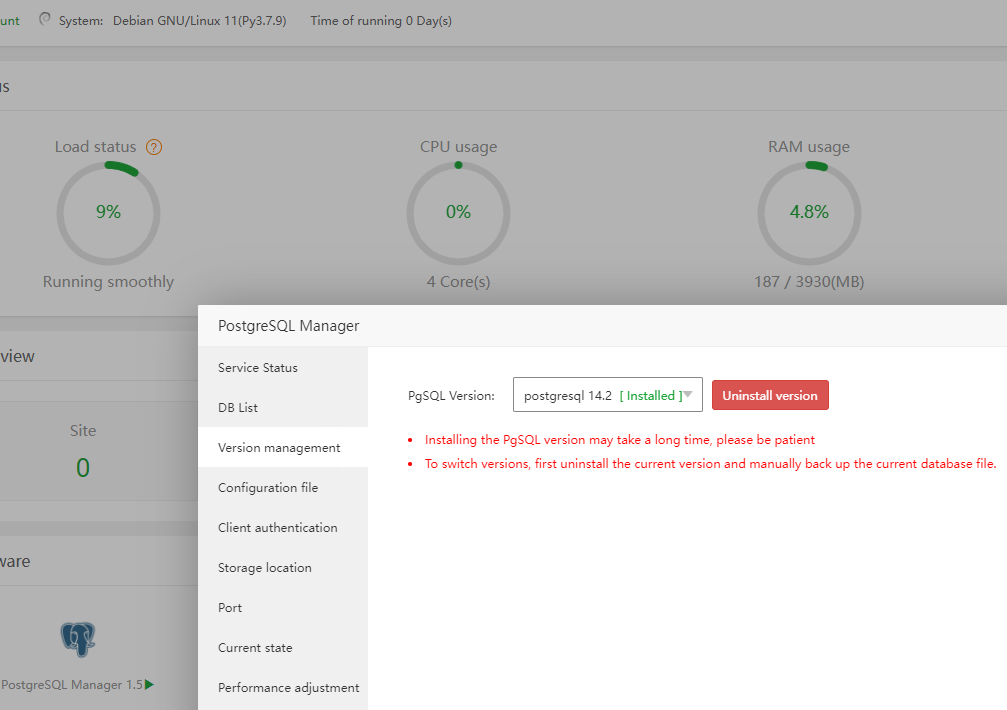
Task: Click the 'PgSQL Version:' label
Action: [451, 395]
